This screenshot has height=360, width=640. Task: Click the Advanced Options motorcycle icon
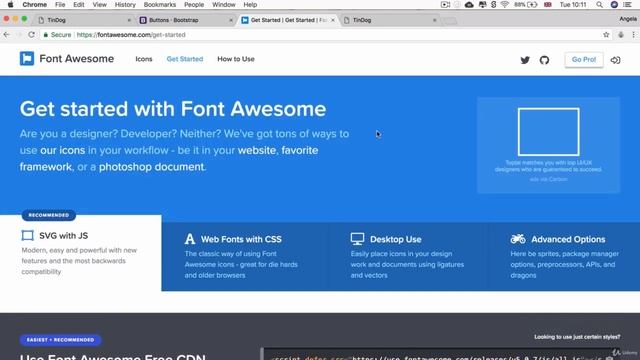pyautogui.click(x=518, y=239)
